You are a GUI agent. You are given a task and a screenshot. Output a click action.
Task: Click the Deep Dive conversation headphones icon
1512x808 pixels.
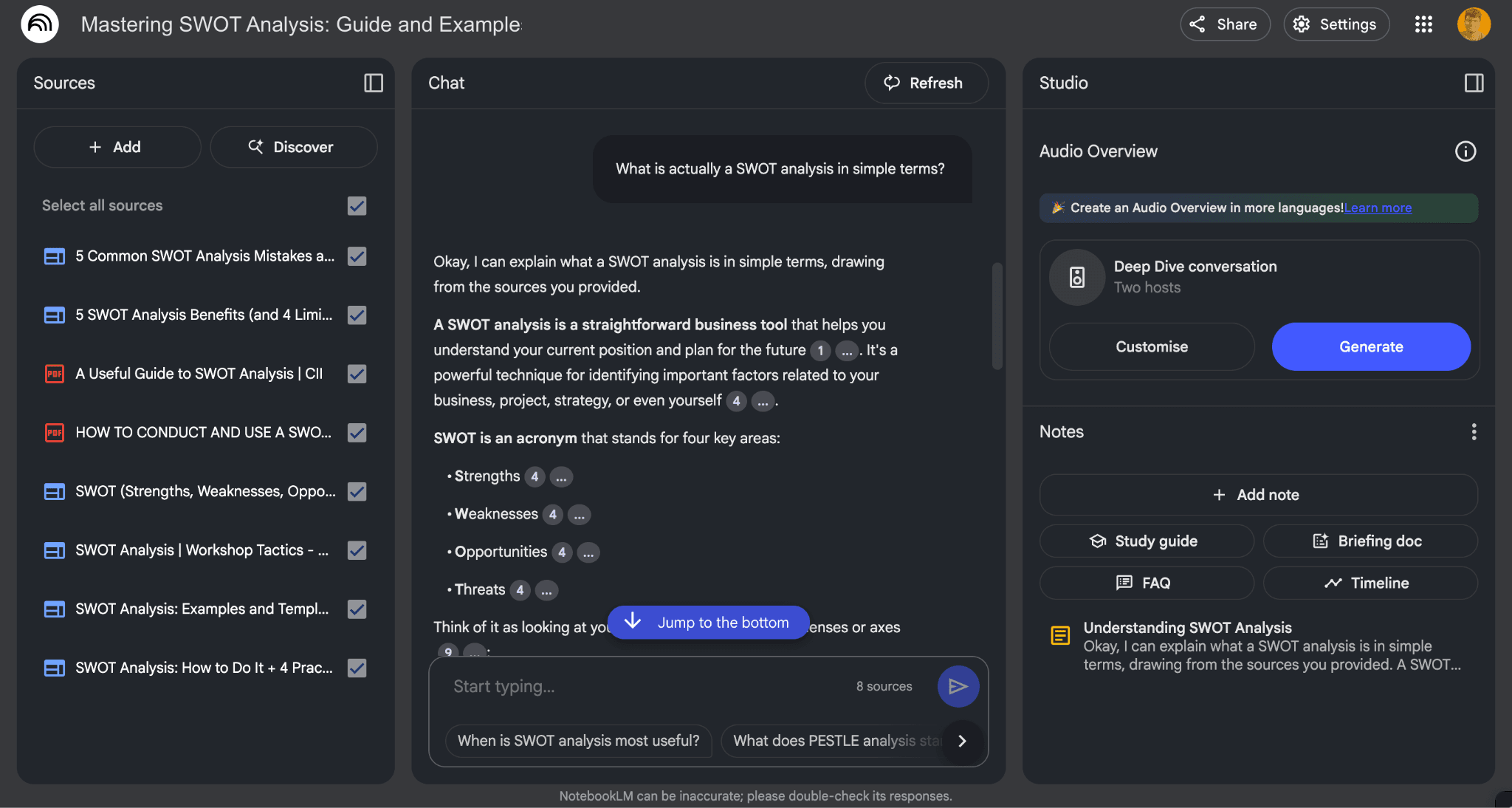coord(1076,277)
